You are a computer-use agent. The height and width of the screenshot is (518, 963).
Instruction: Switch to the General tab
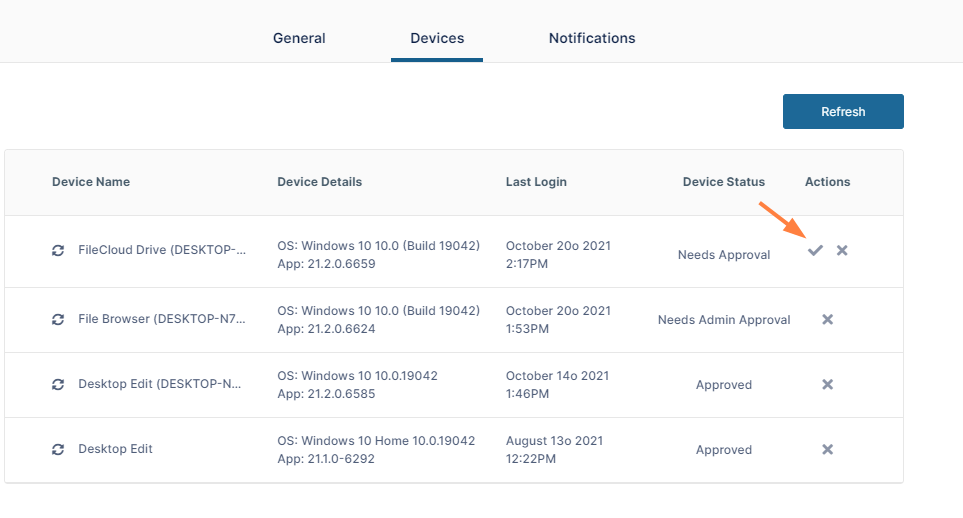(x=299, y=38)
